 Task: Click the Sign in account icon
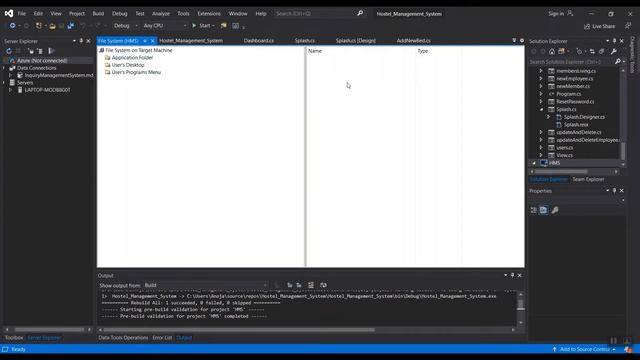click(x=570, y=13)
